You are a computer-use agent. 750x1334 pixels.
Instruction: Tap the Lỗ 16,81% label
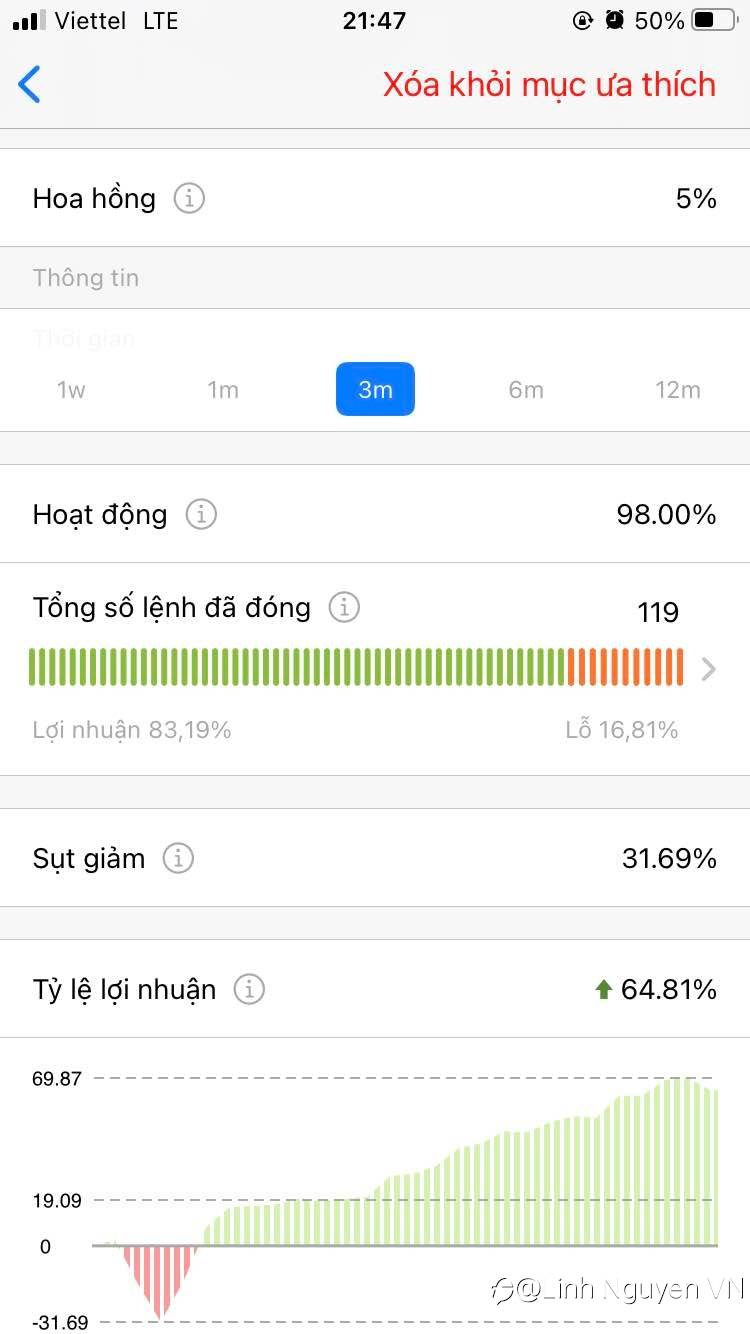pyautogui.click(x=621, y=730)
